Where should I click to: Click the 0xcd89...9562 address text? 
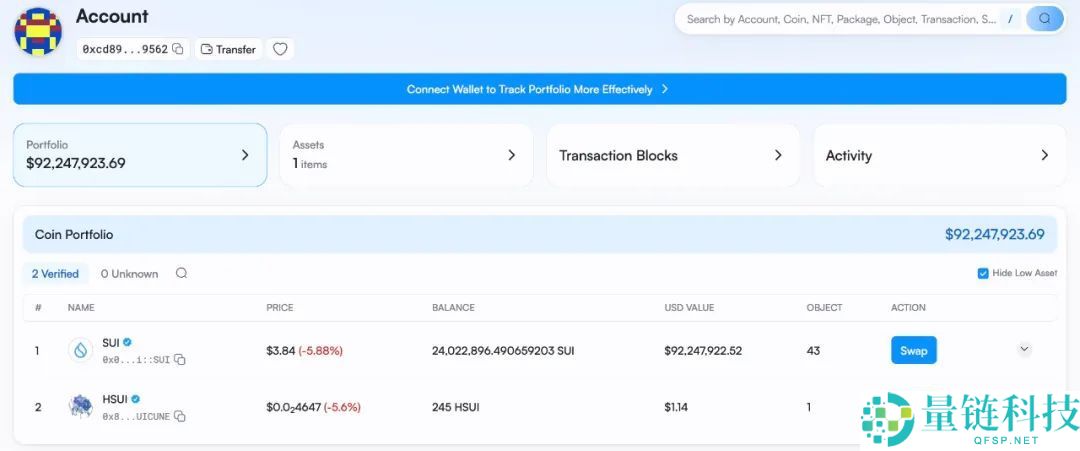click(125, 49)
